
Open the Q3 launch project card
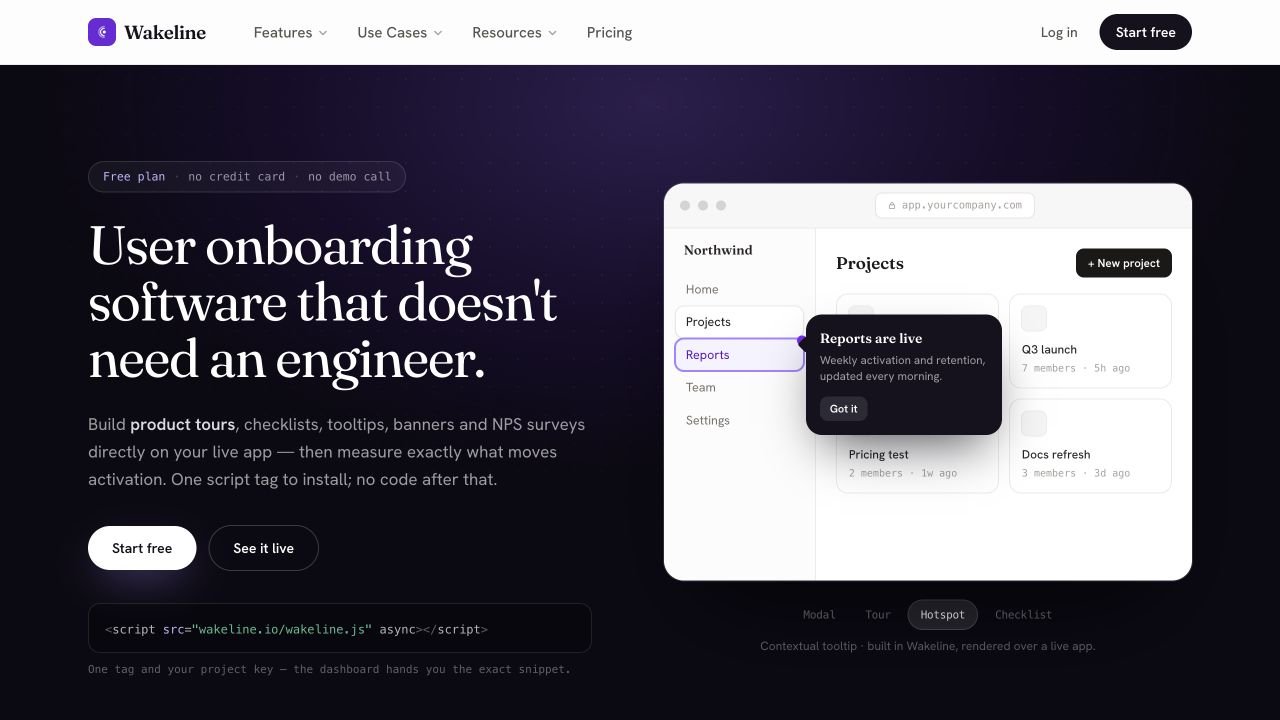point(1090,341)
